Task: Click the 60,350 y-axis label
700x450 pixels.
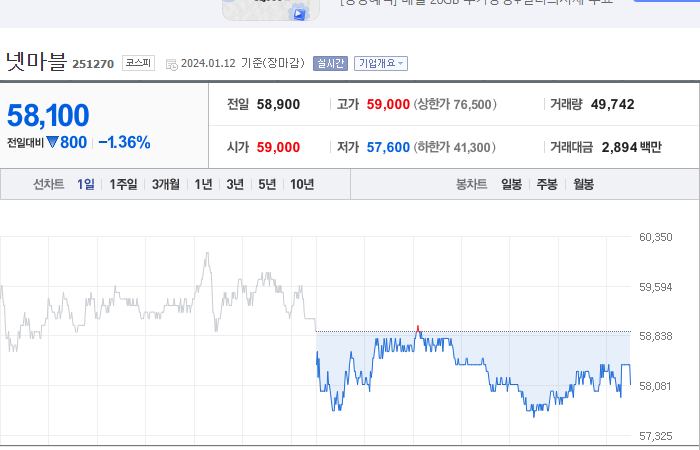Action: point(655,237)
